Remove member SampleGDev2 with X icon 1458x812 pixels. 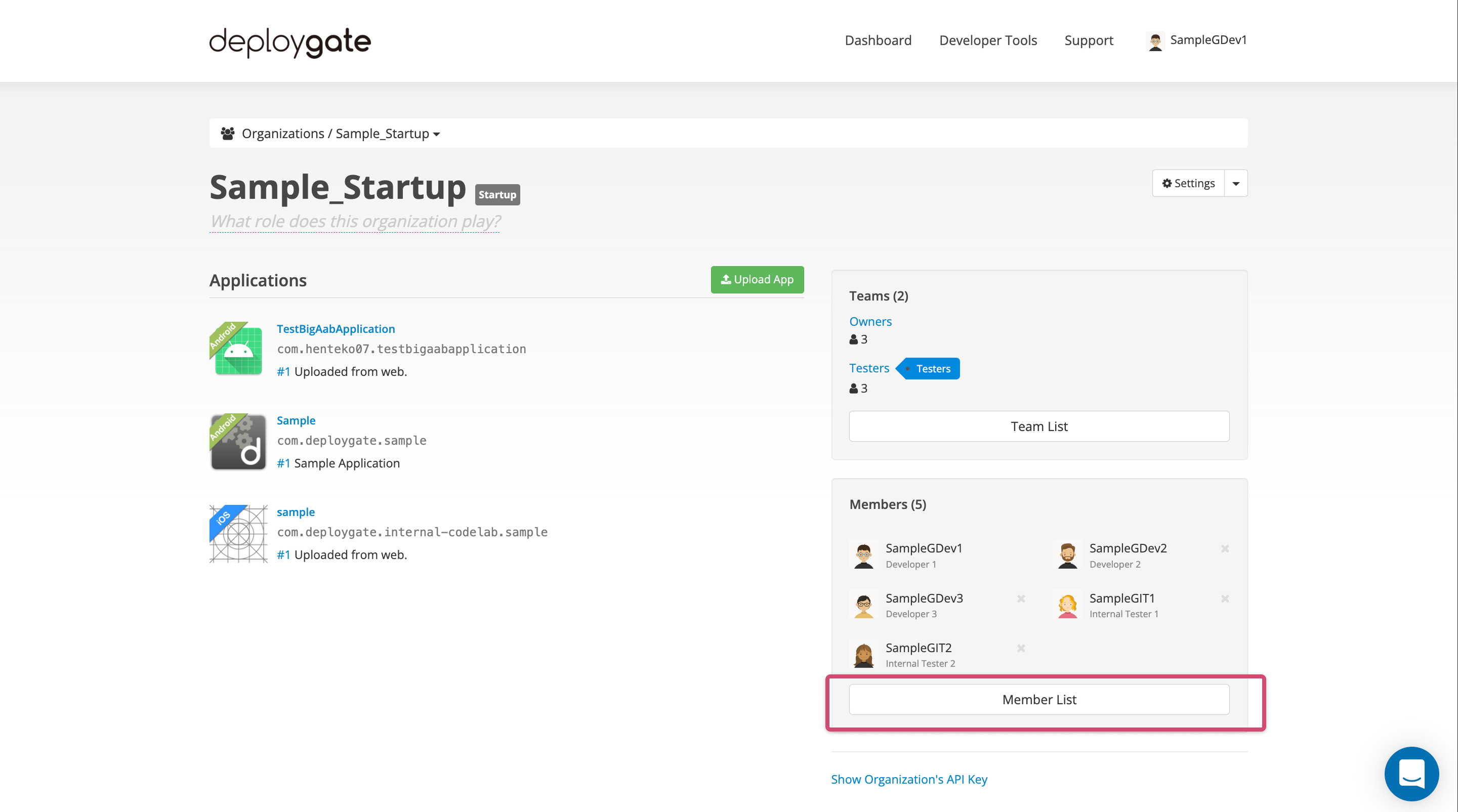pyautogui.click(x=1225, y=548)
